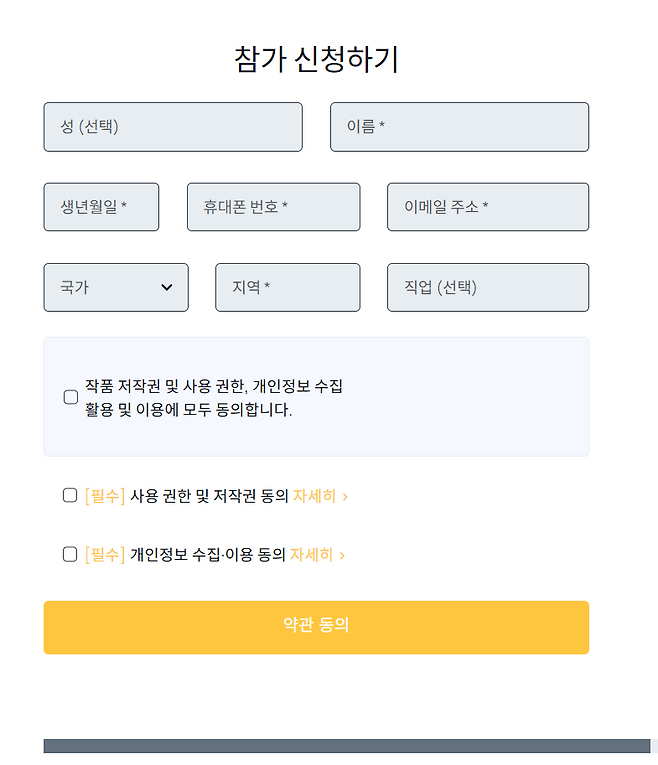The image size is (658, 765).
Task: Select the 이메일 주소 email field
Action: click(x=487, y=207)
